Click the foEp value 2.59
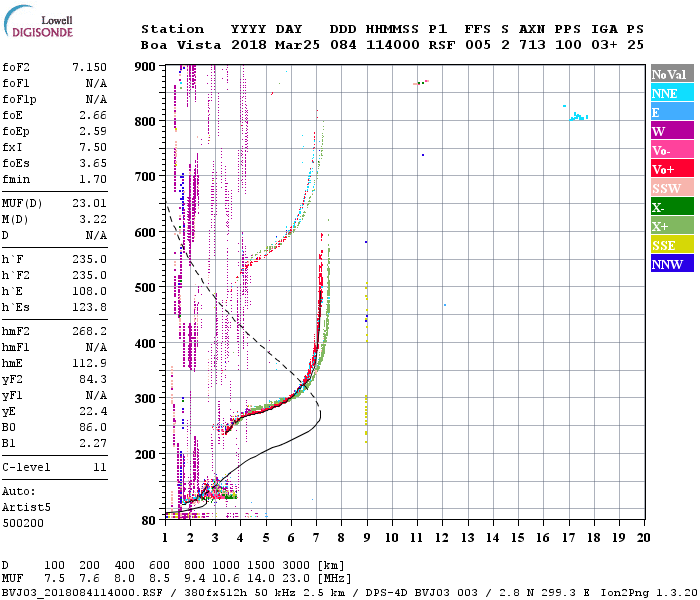700x600 pixels. pos(93,131)
